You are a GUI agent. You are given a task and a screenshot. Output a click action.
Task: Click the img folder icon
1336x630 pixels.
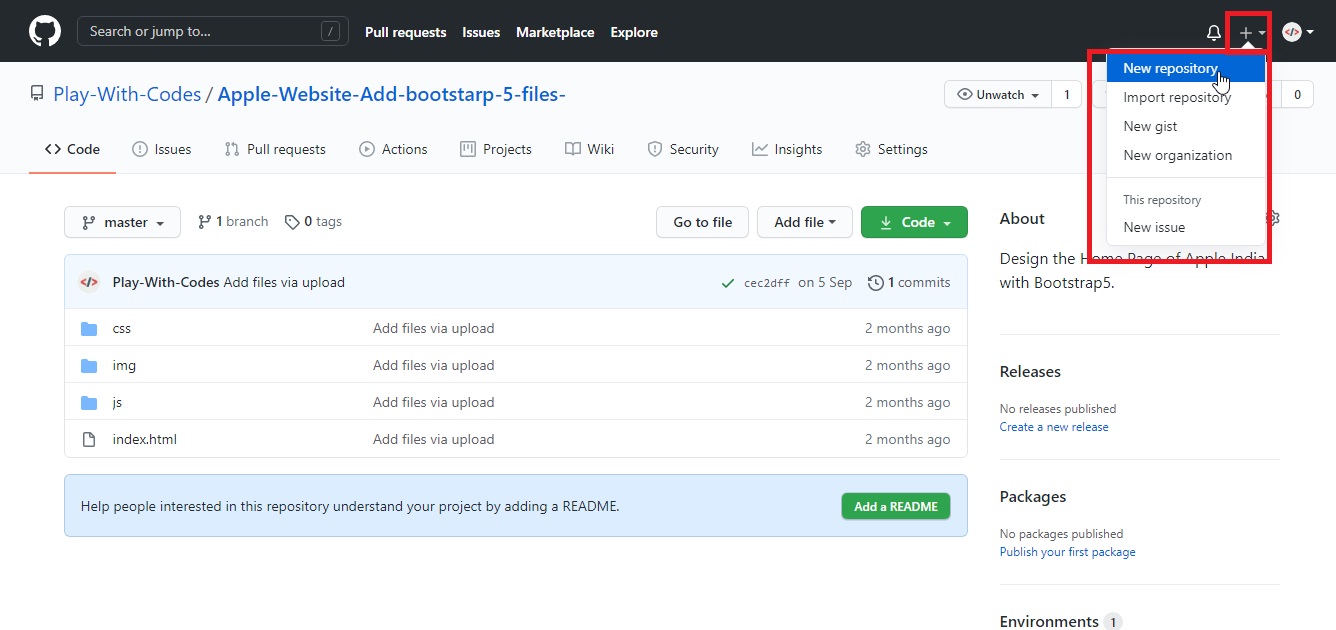click(89, 365)
